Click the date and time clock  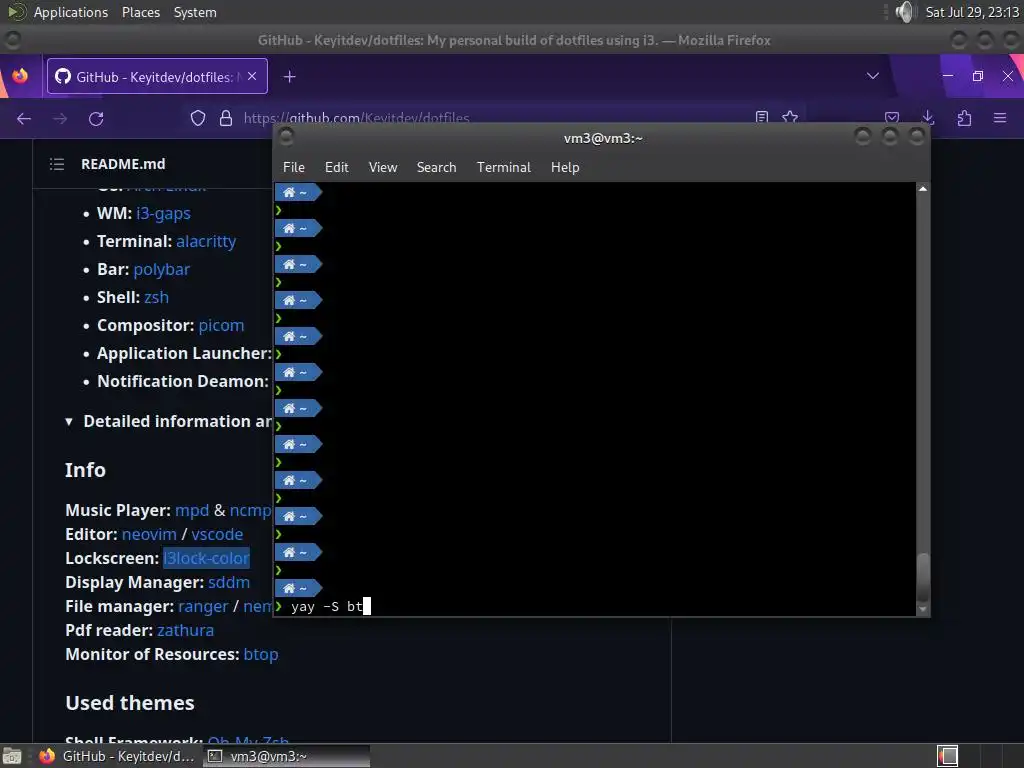pos(972,12)
